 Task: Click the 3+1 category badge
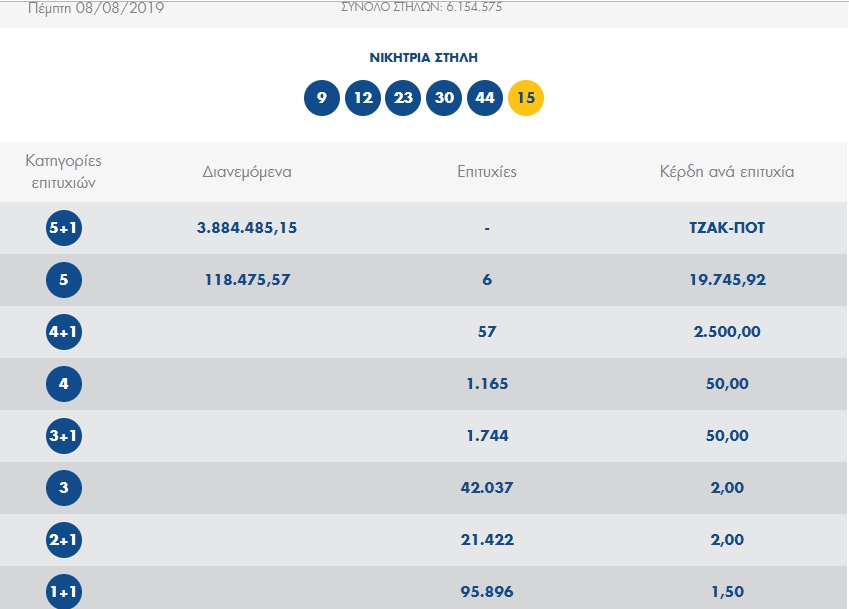pyautogui.click(x=64, y=436)
